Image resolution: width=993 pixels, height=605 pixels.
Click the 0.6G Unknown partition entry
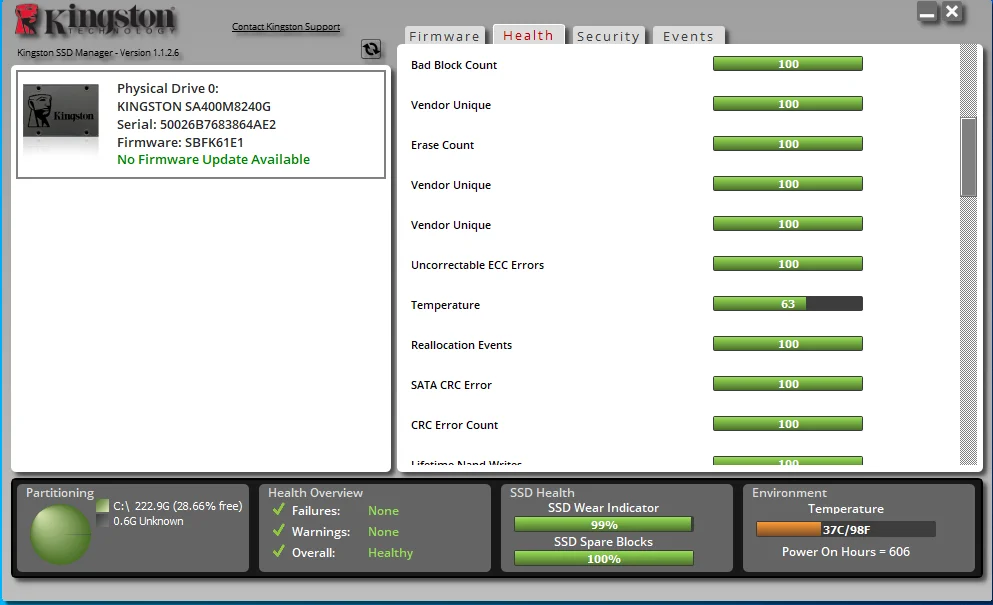pos(148,521)
